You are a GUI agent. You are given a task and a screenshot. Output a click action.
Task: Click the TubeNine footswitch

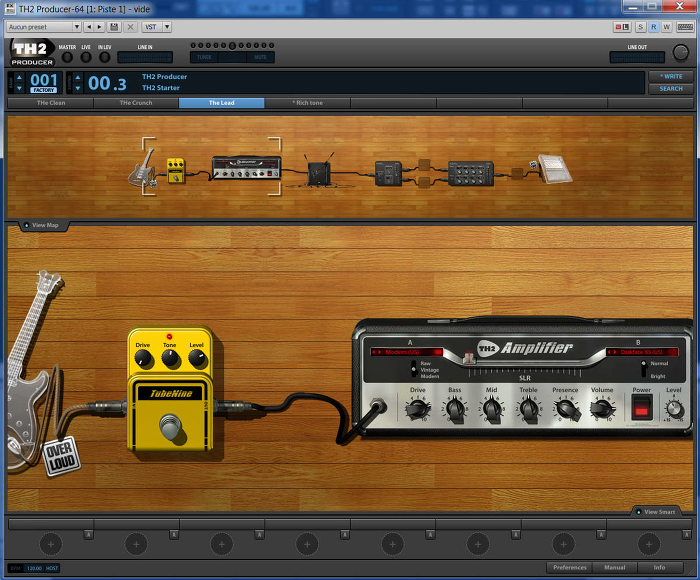tap(171, 426)
